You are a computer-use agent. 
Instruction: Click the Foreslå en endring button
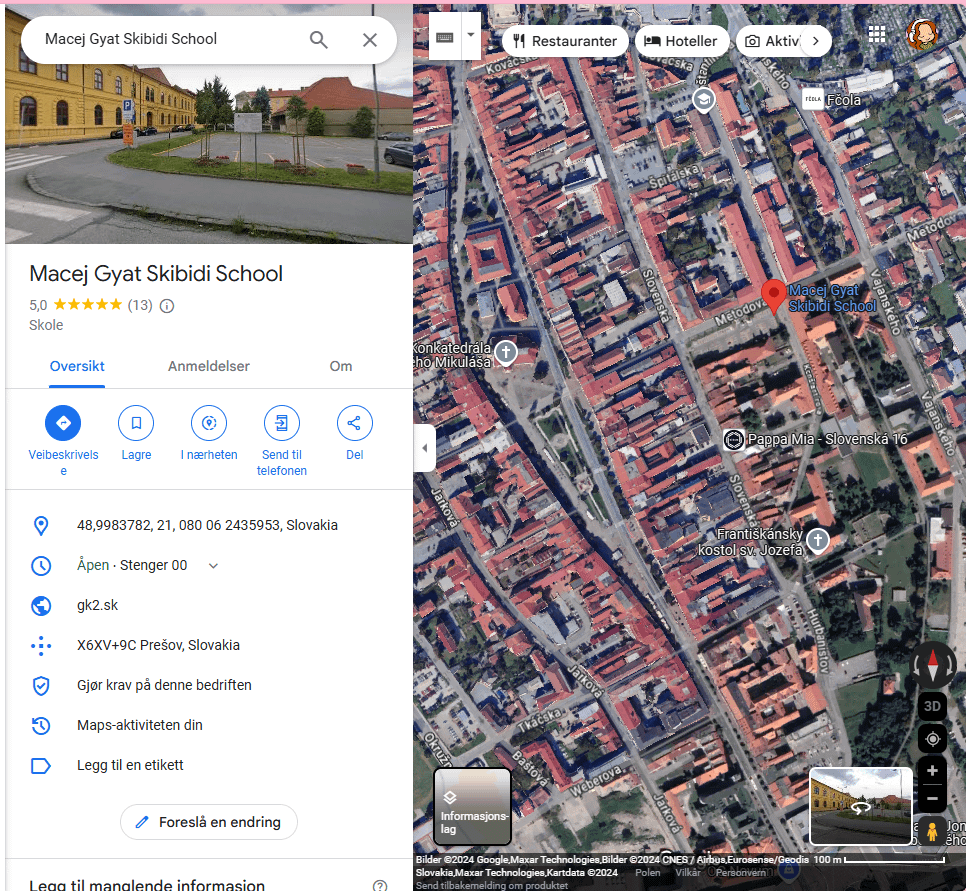pos(209,822)
